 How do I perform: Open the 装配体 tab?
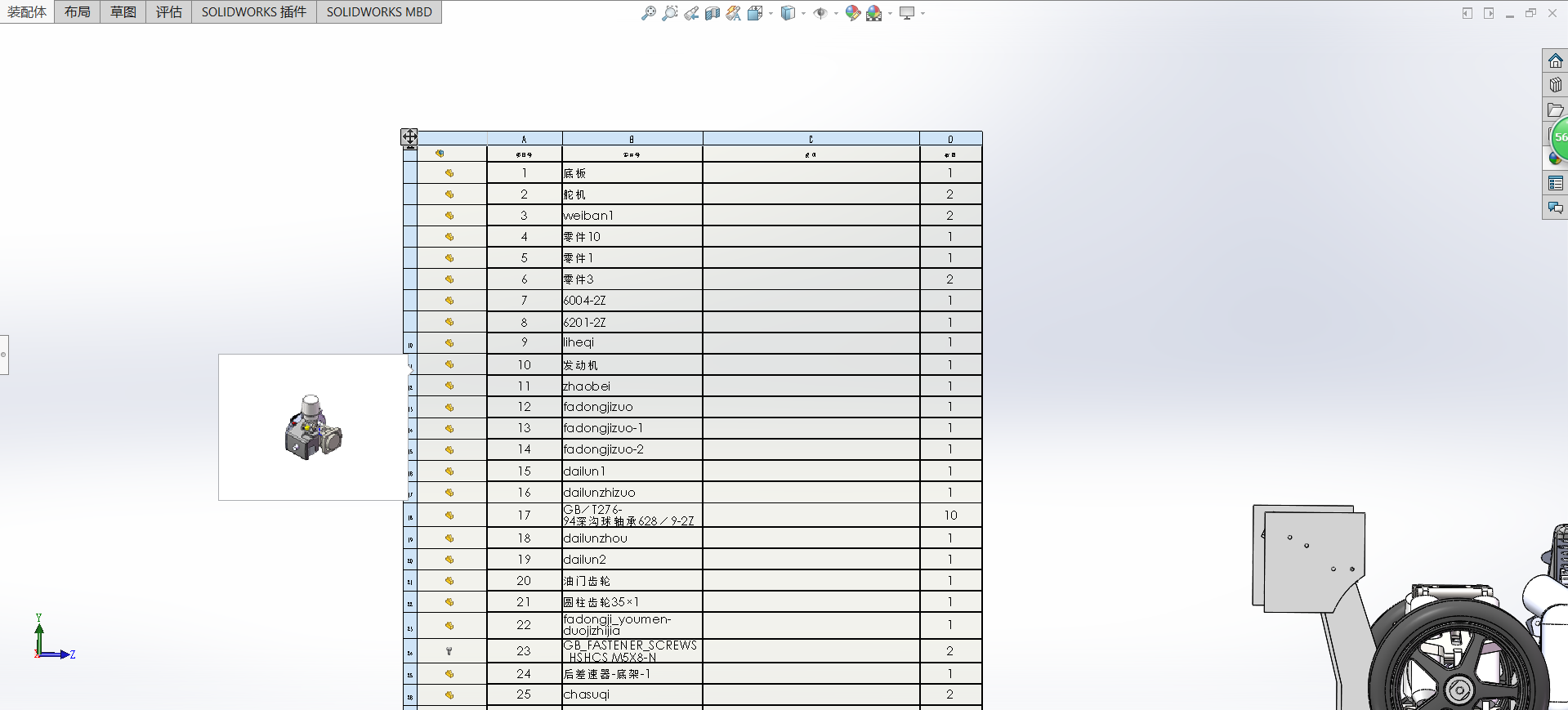tap(27, 11)
